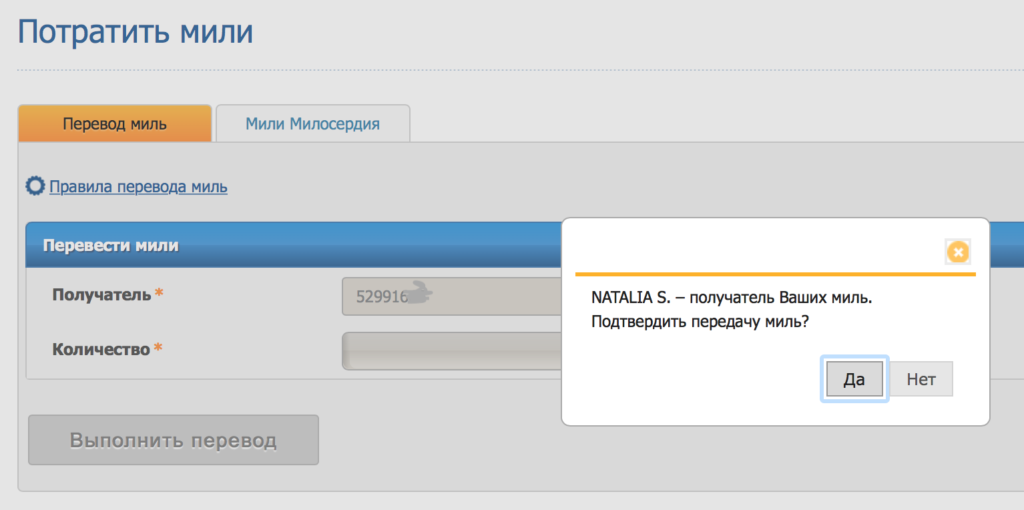Click the gear icon beside transfer rules
The height and width of the screenshot is (510, 1024).
(x=35, y=187)
